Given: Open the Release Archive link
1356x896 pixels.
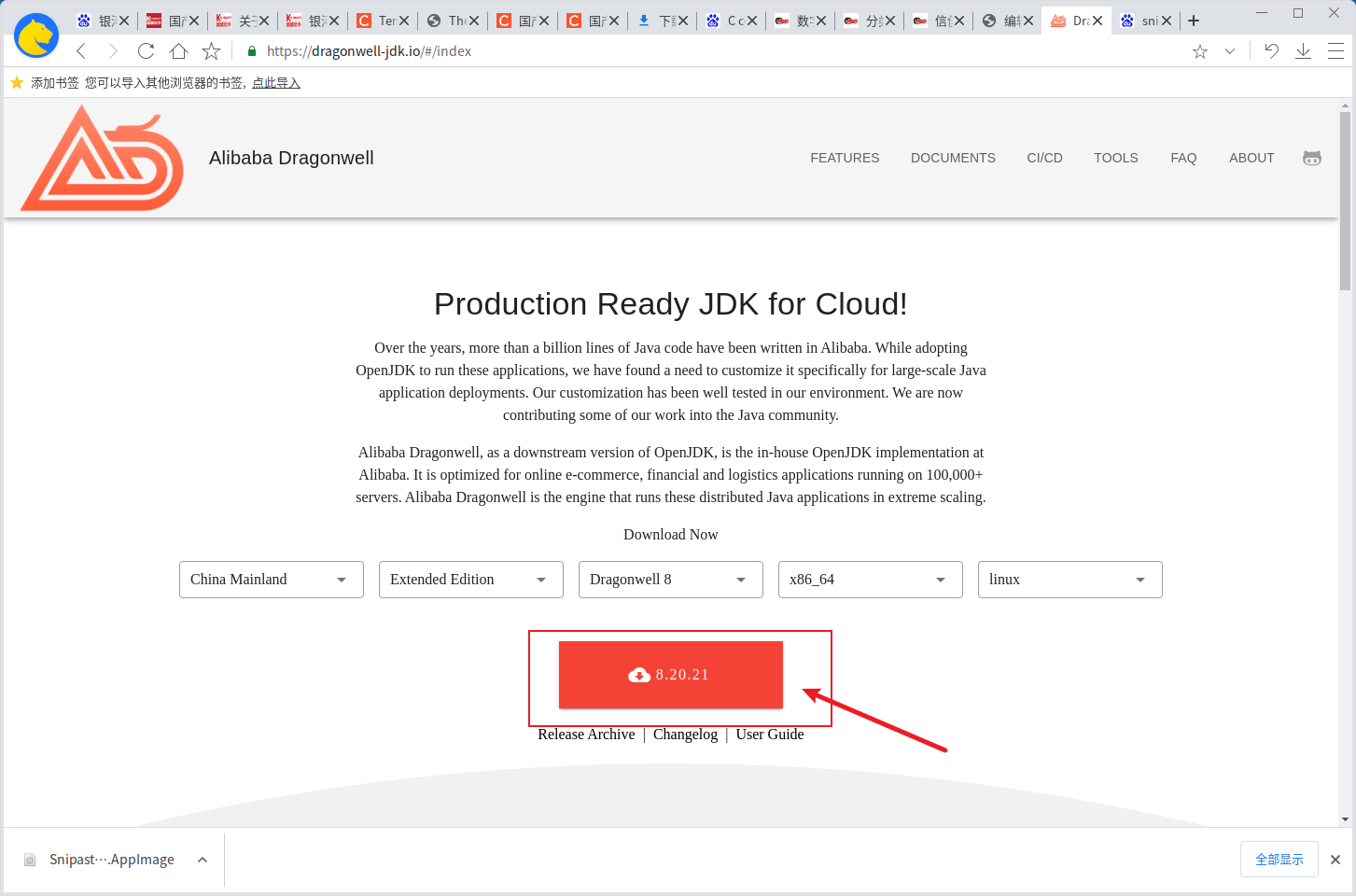Looking at the screenshot, I should click(586, 735).
